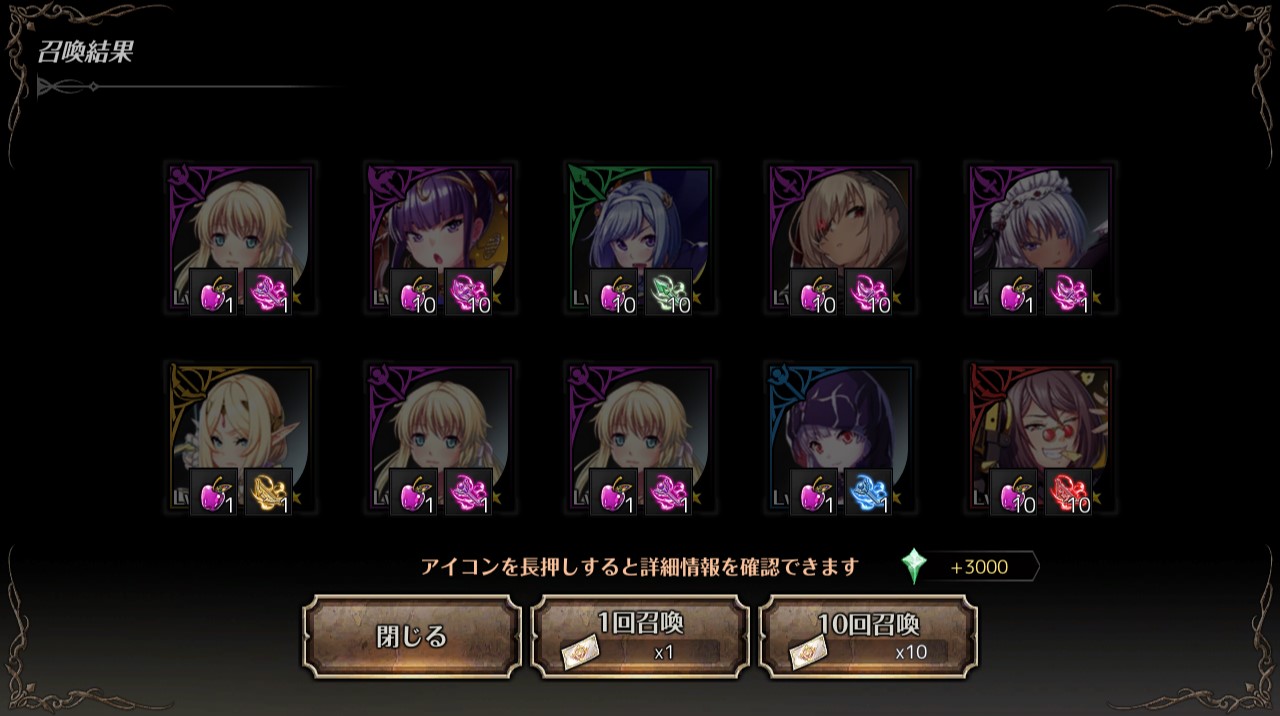1280x716 pixels.
Task: Click the 召喚結果 header title
Action: pyautogui.click(x=85, y=53)
